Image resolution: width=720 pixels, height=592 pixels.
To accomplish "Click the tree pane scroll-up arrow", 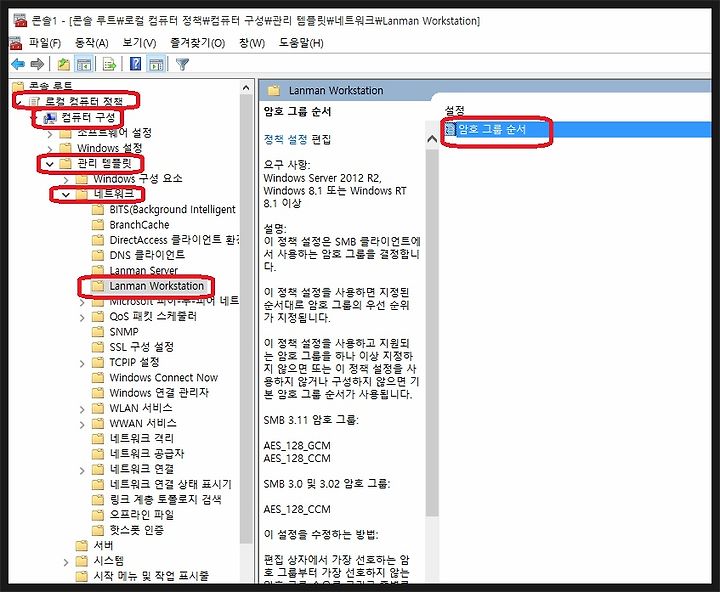I will tap(246, 88).
